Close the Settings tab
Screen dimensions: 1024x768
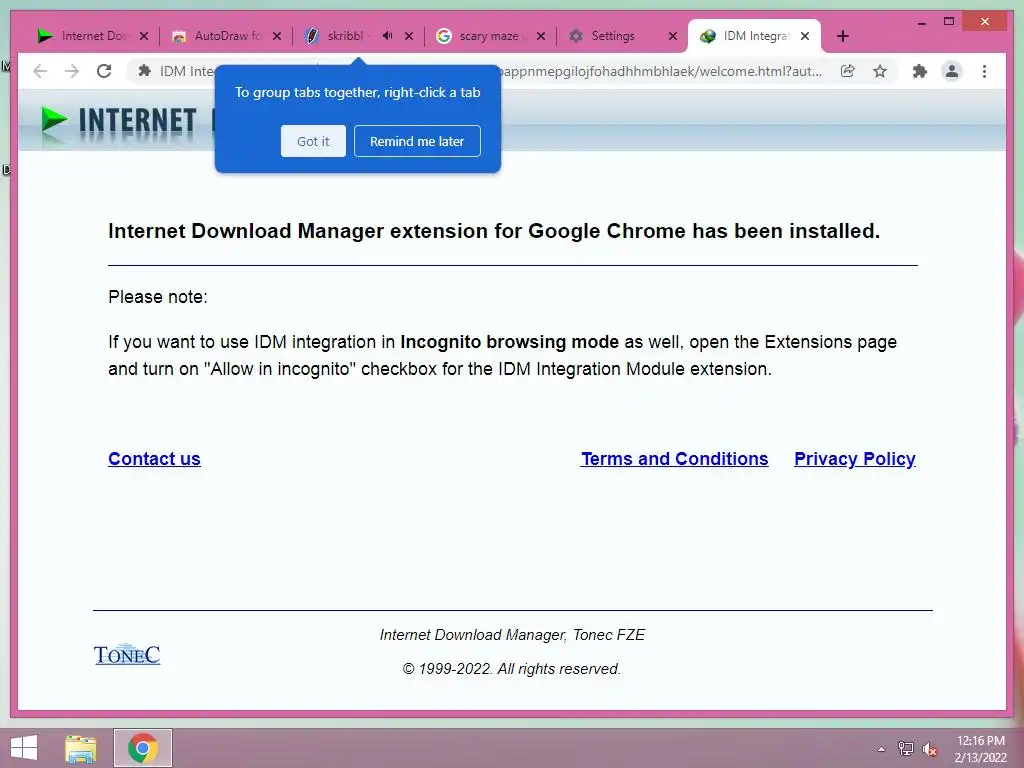pos(673,36)
